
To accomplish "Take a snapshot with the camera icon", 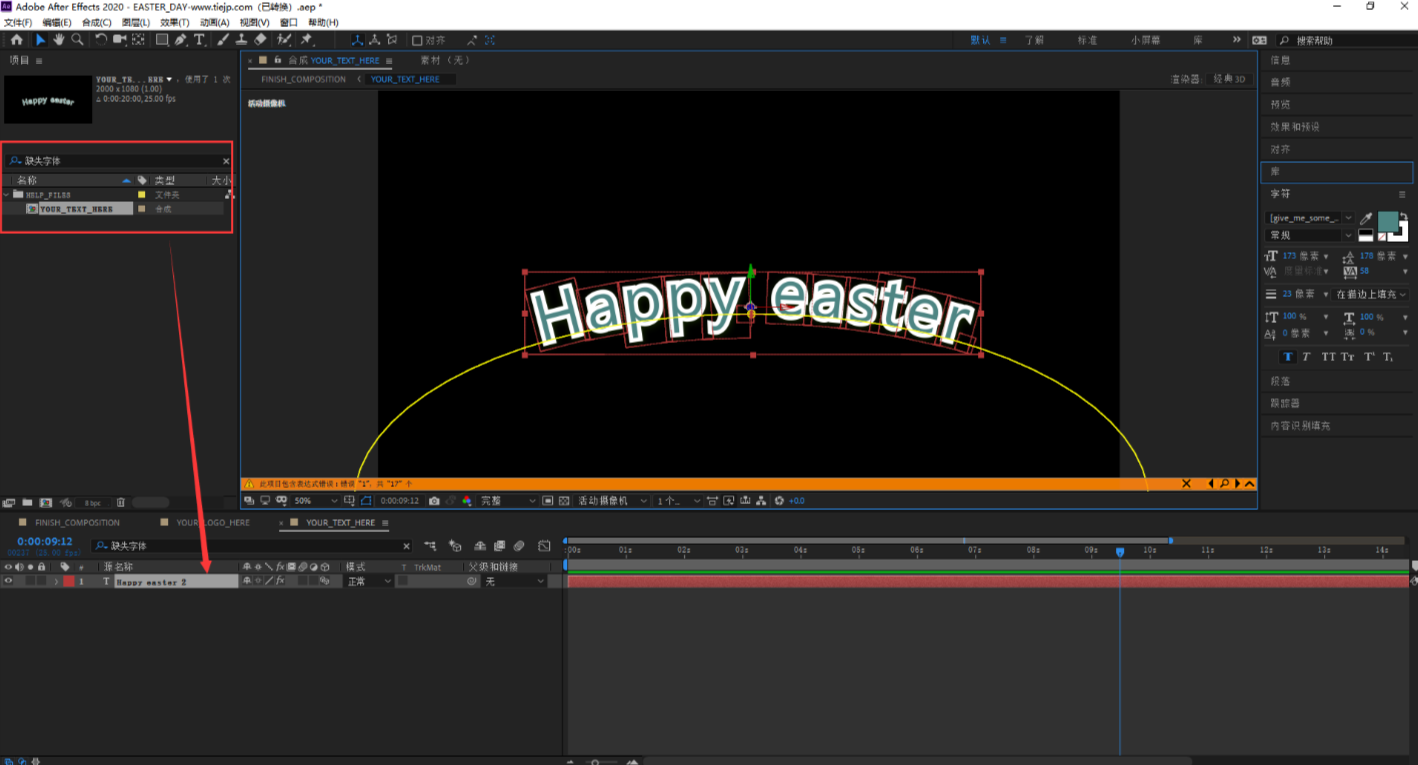I will pos(433,500).
